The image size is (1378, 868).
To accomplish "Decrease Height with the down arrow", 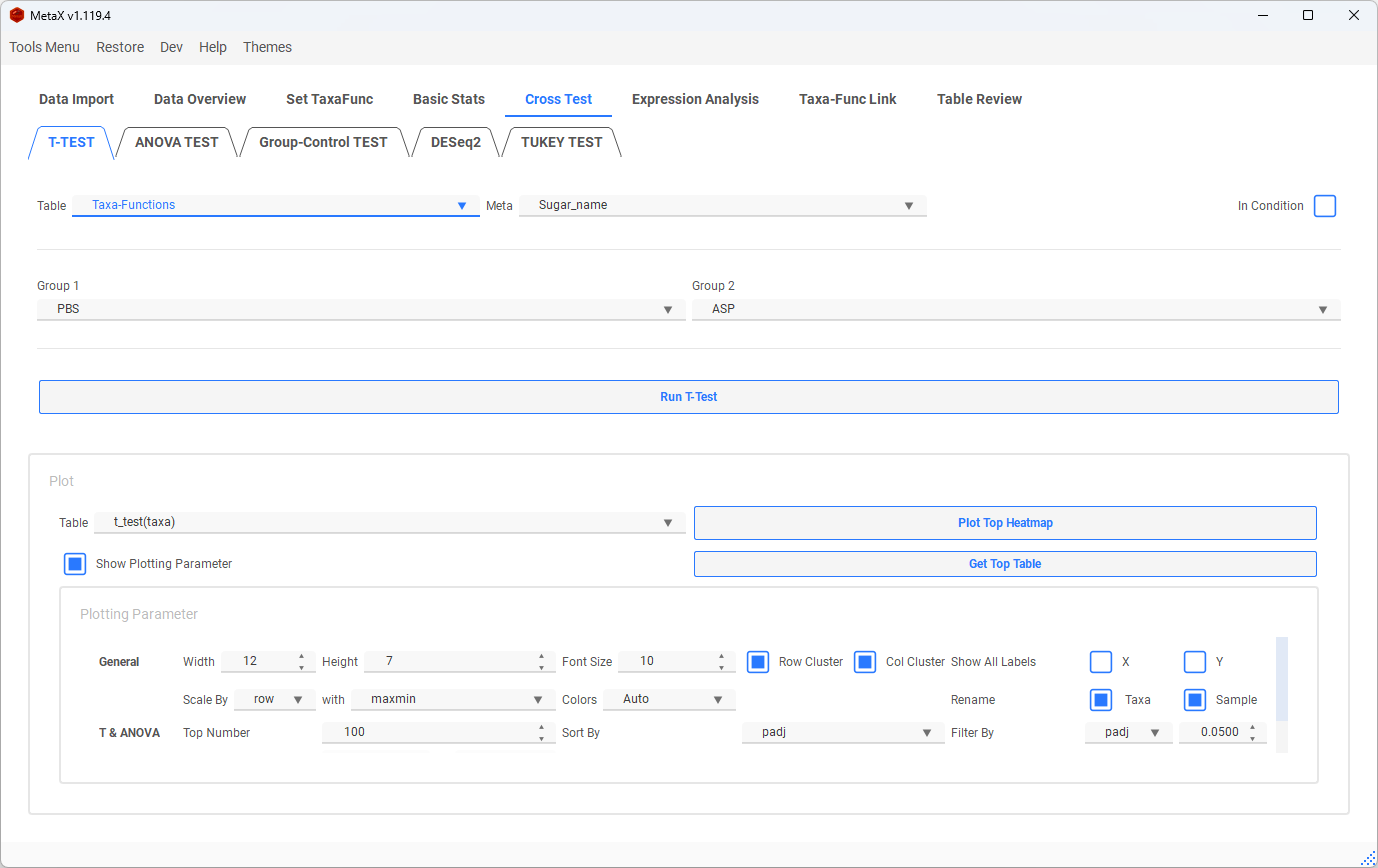I will tap(541, 667).
